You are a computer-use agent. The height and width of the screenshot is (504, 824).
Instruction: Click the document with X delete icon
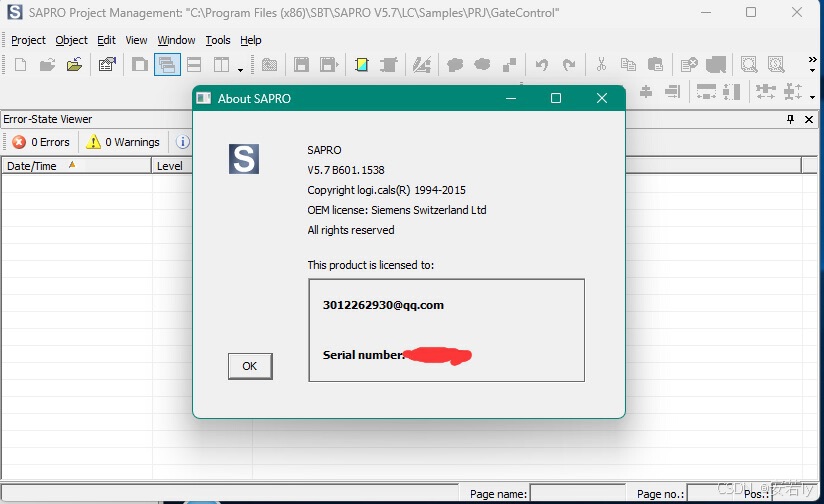688,65
